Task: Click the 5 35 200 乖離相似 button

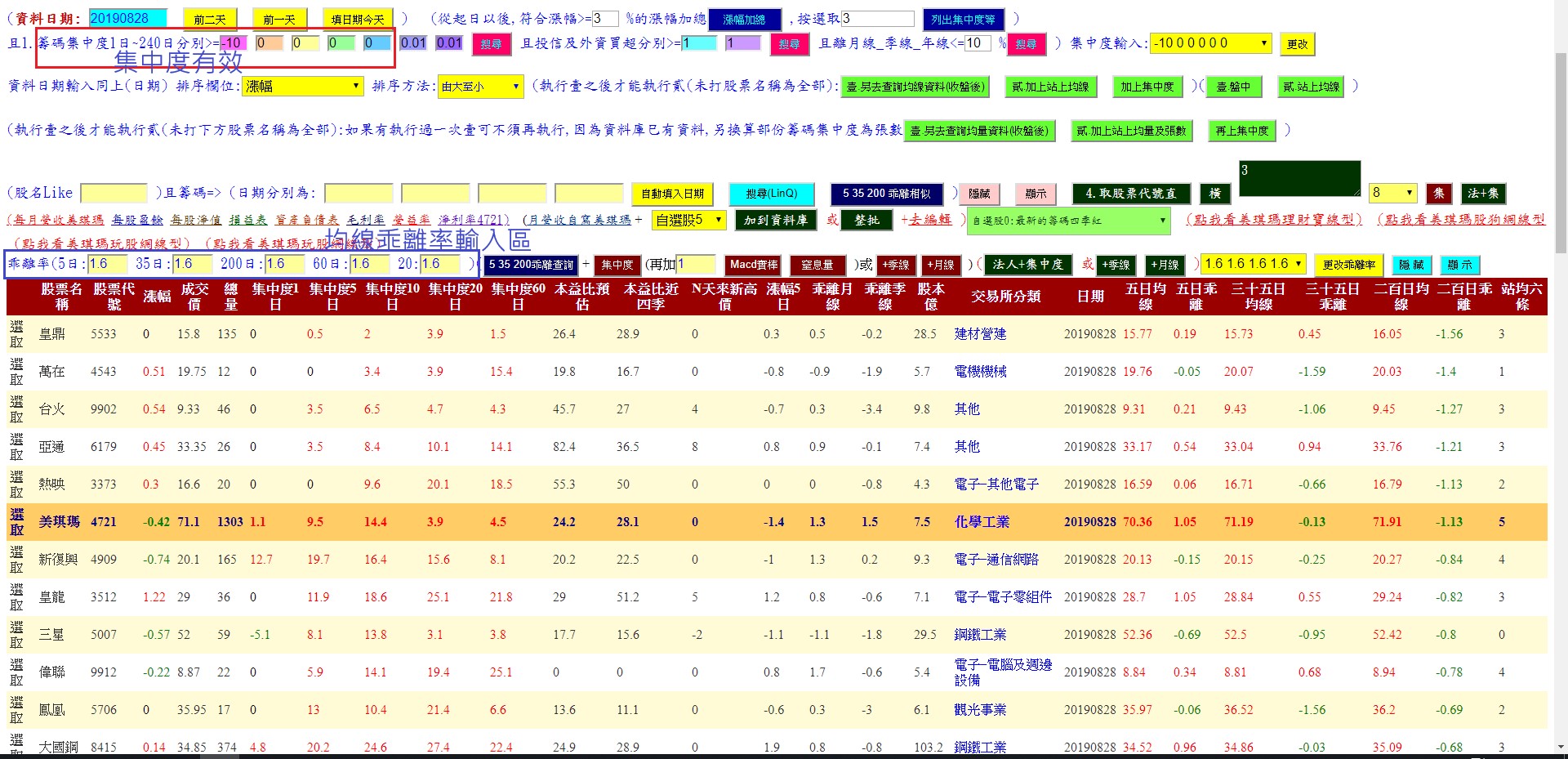Action: click(x=887, y=194)
